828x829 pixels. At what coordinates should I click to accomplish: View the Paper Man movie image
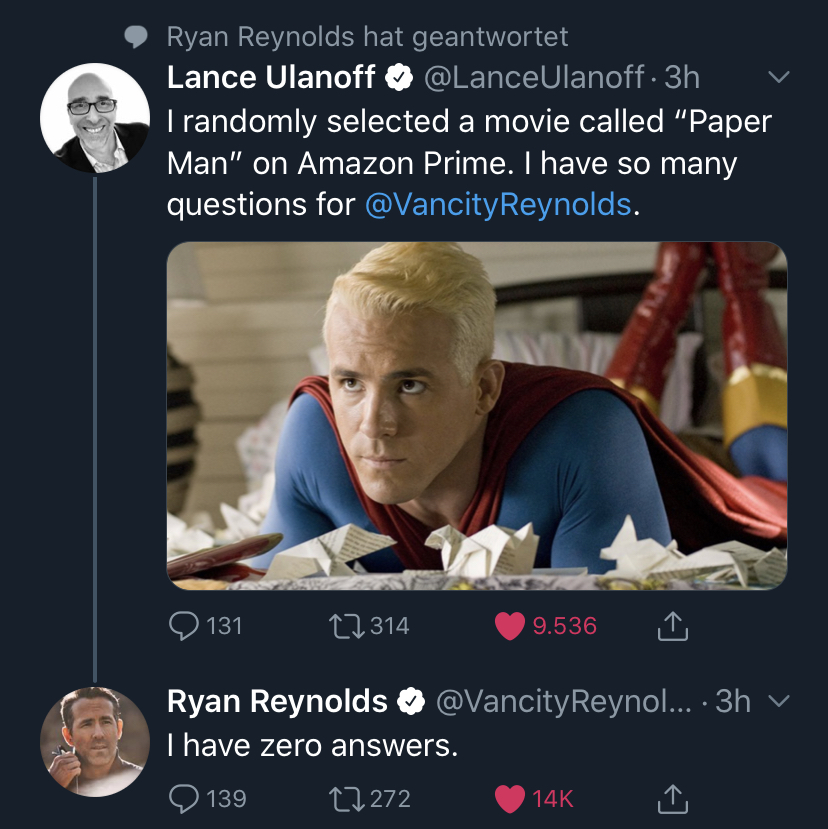pyautogui.click(x=476, y=415)
